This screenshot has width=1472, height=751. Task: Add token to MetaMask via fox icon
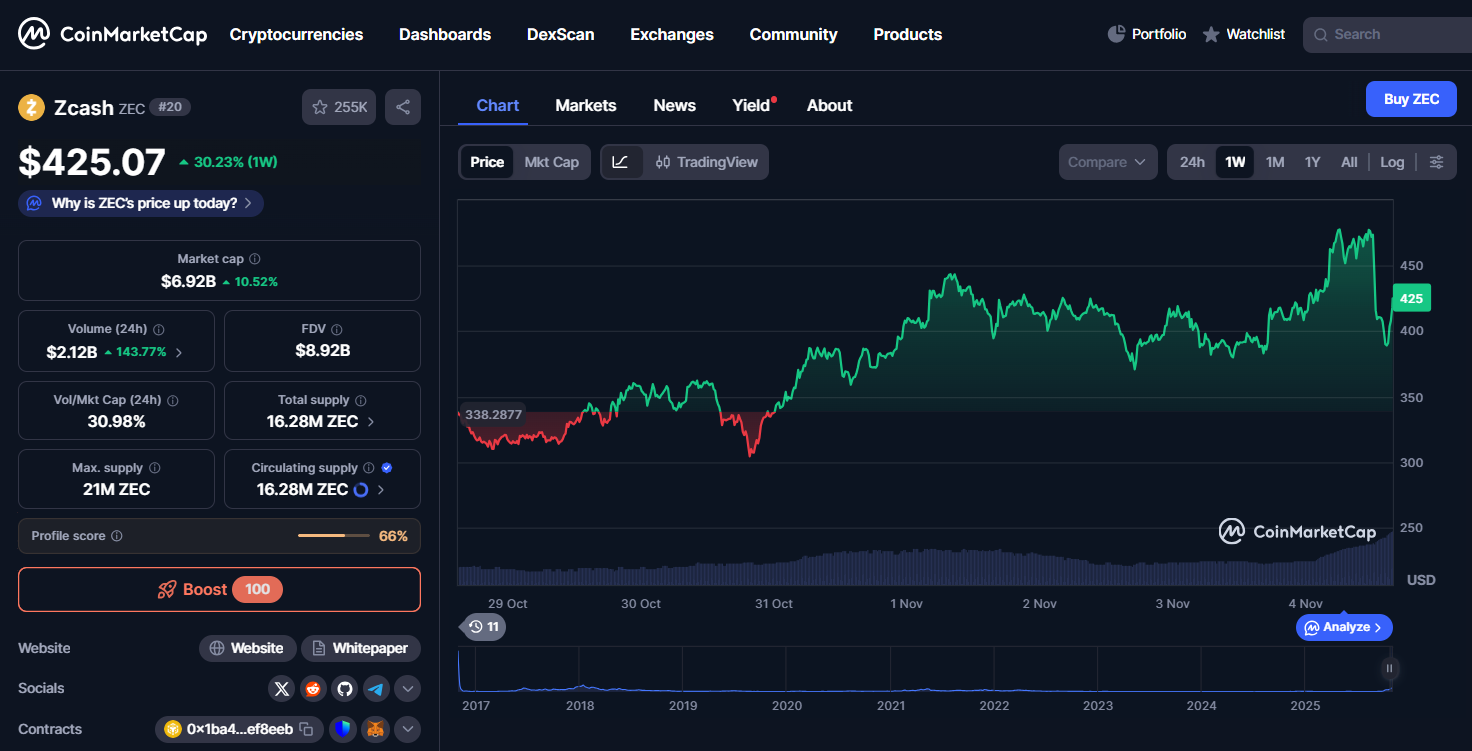(x=375, y=729)
